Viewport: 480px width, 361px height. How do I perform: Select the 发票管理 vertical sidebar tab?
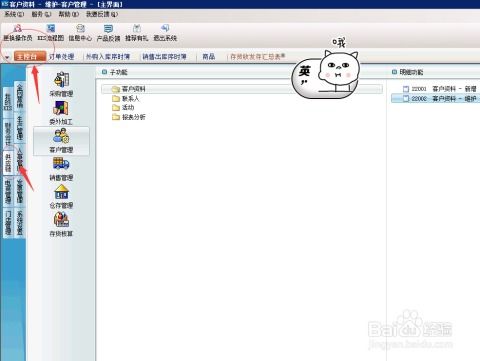coord(20,191)
